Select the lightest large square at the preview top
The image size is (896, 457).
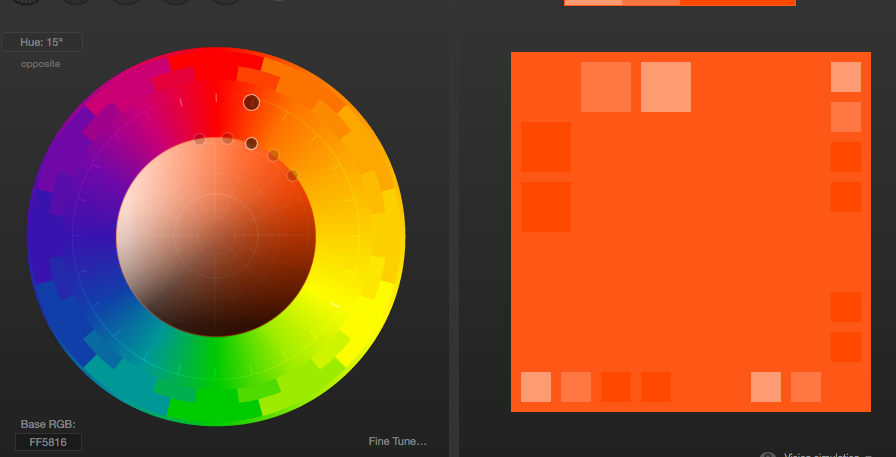click(666, 87)
